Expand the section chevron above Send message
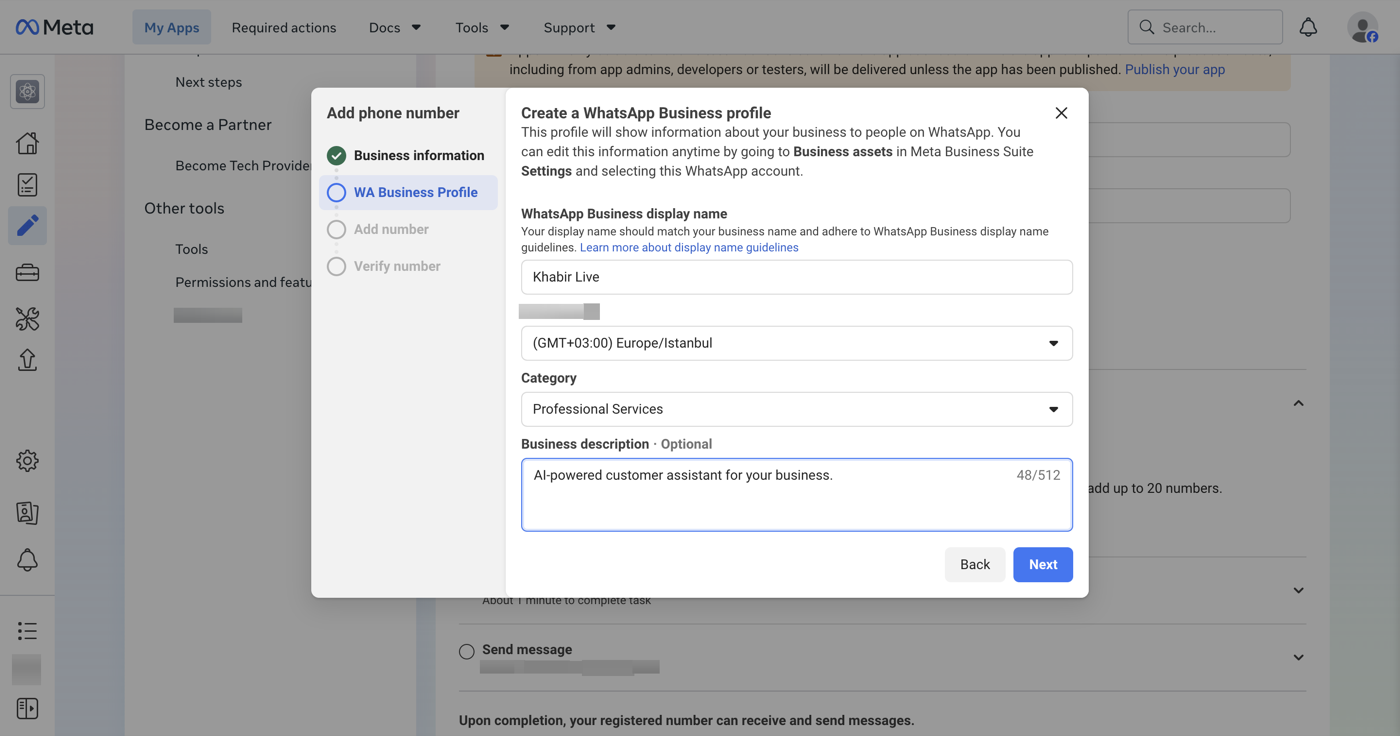 [1298, 590]
